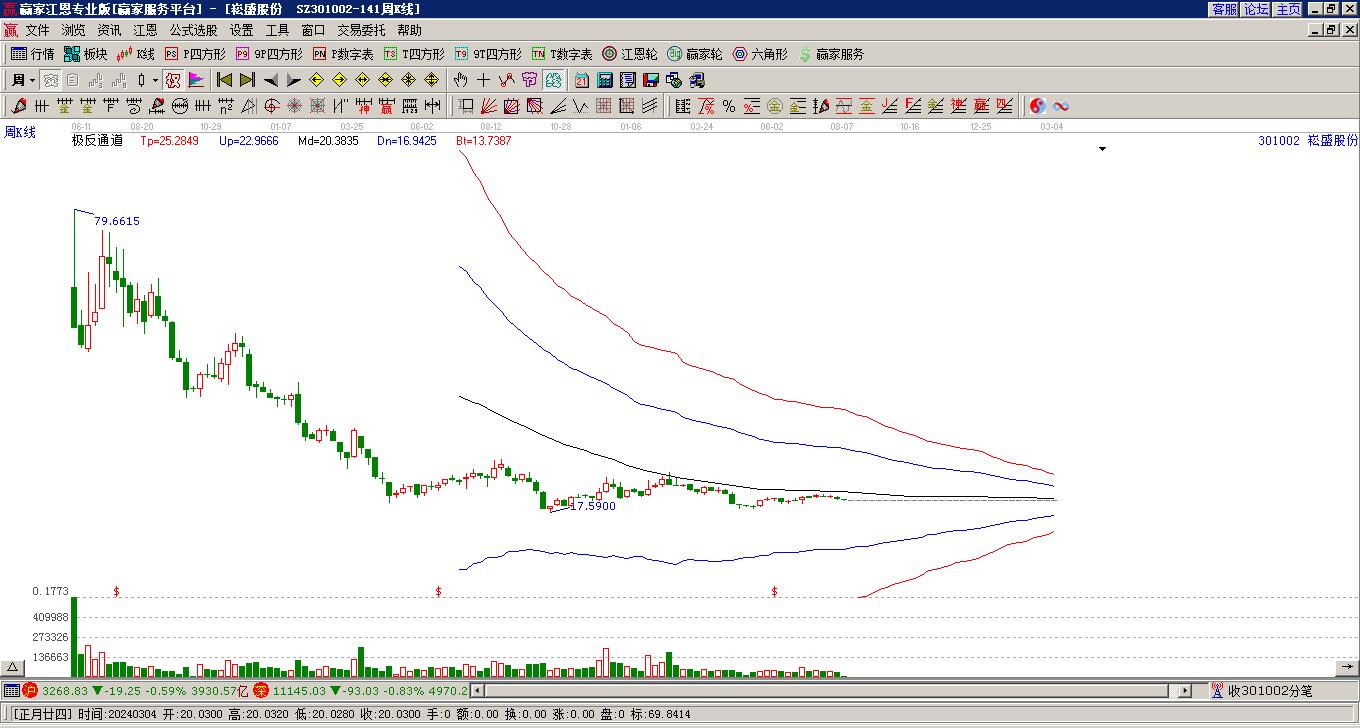The image size is (1360, 728).
Task: Jump to the last bar
Action: click(247, 80)
